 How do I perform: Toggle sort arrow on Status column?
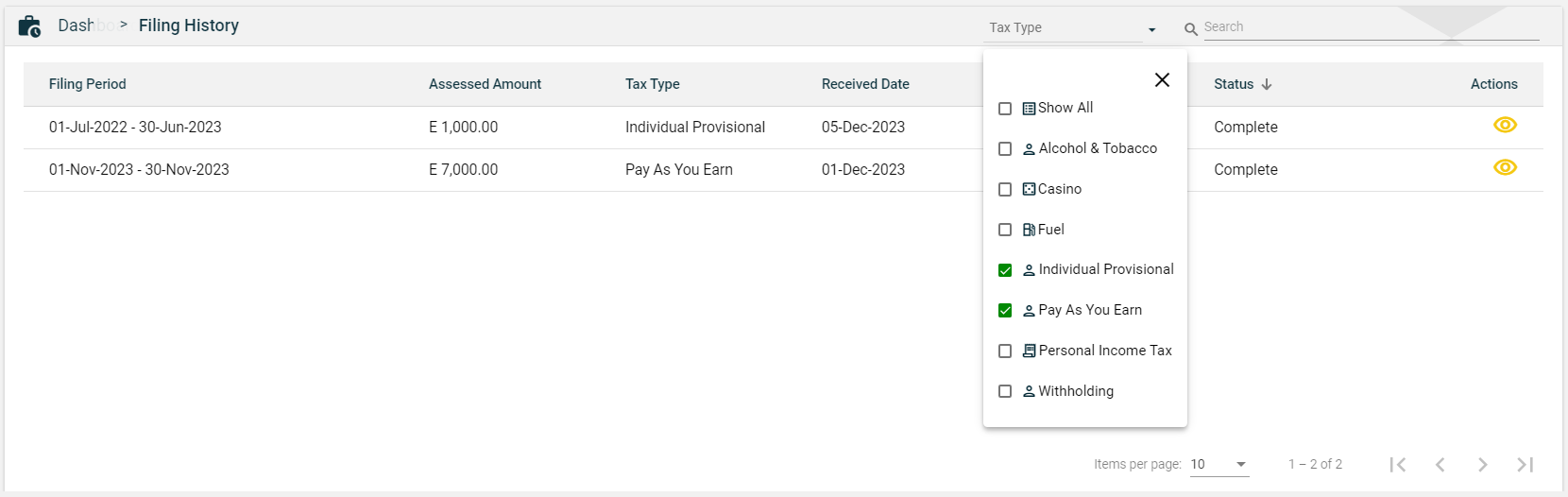[x=1267, y=84]
